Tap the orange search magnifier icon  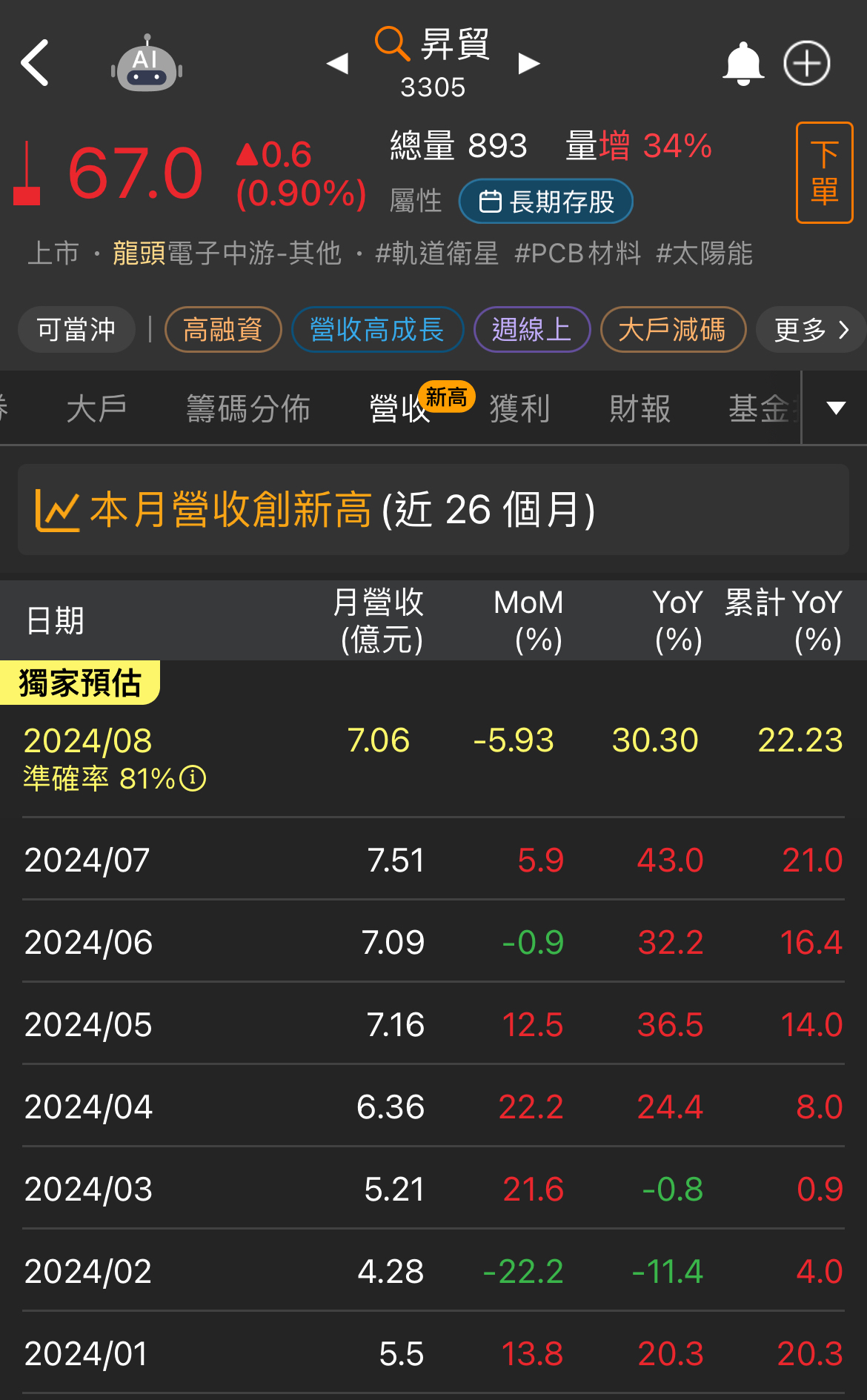click(391, 43)
